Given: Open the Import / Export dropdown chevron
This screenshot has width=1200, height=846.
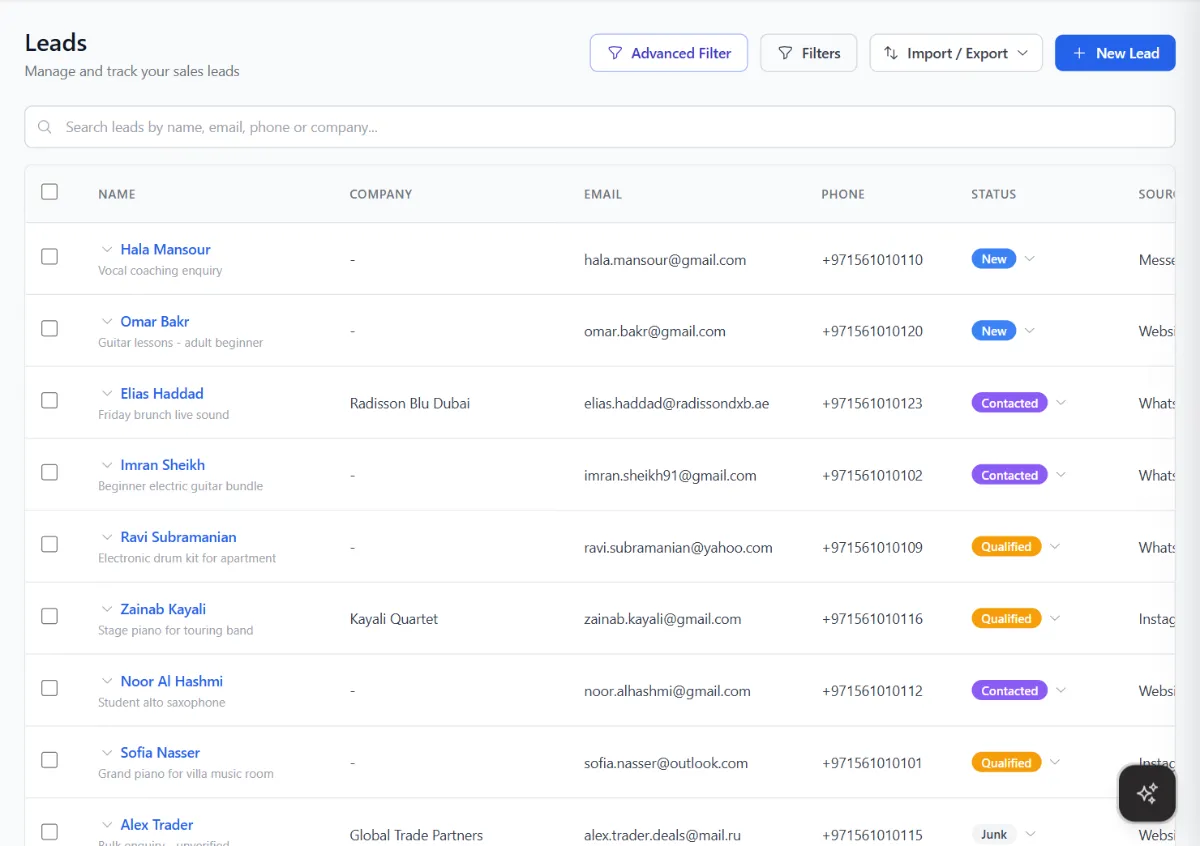Looking at the screenshot, I should [1022, 53].
